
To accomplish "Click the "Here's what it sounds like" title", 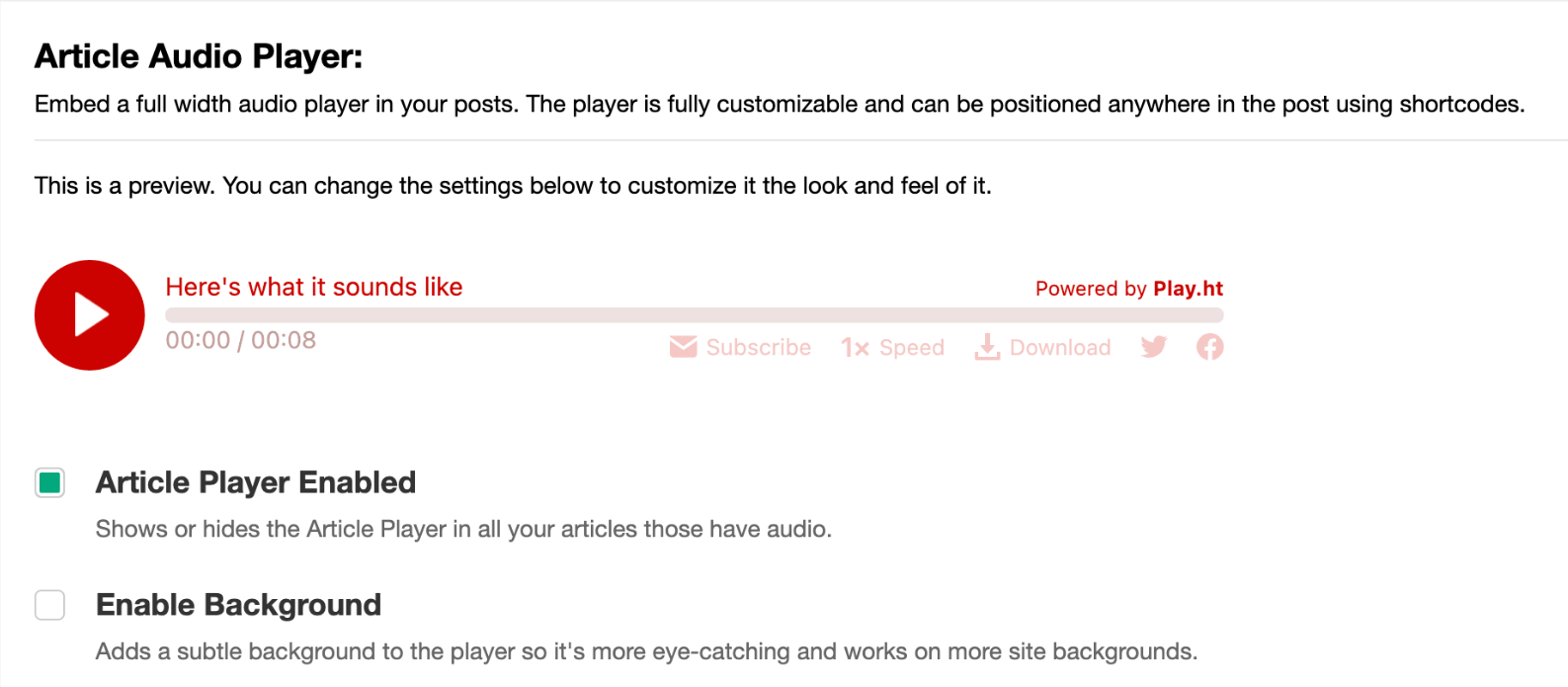I will [314, 287].
